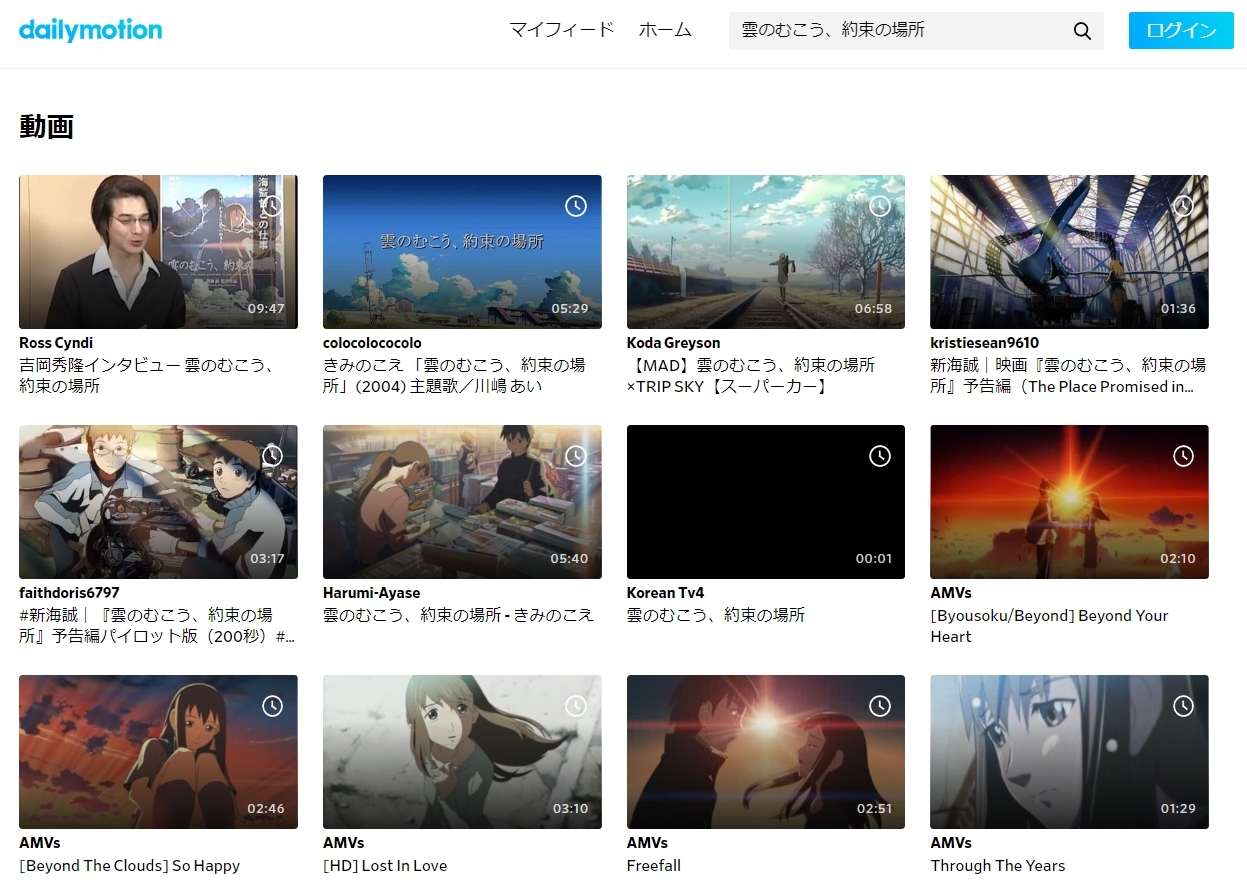
Task: Click title 【MAD】×TRIP SKY【スーパーカー】
Action: pos(751,376)
